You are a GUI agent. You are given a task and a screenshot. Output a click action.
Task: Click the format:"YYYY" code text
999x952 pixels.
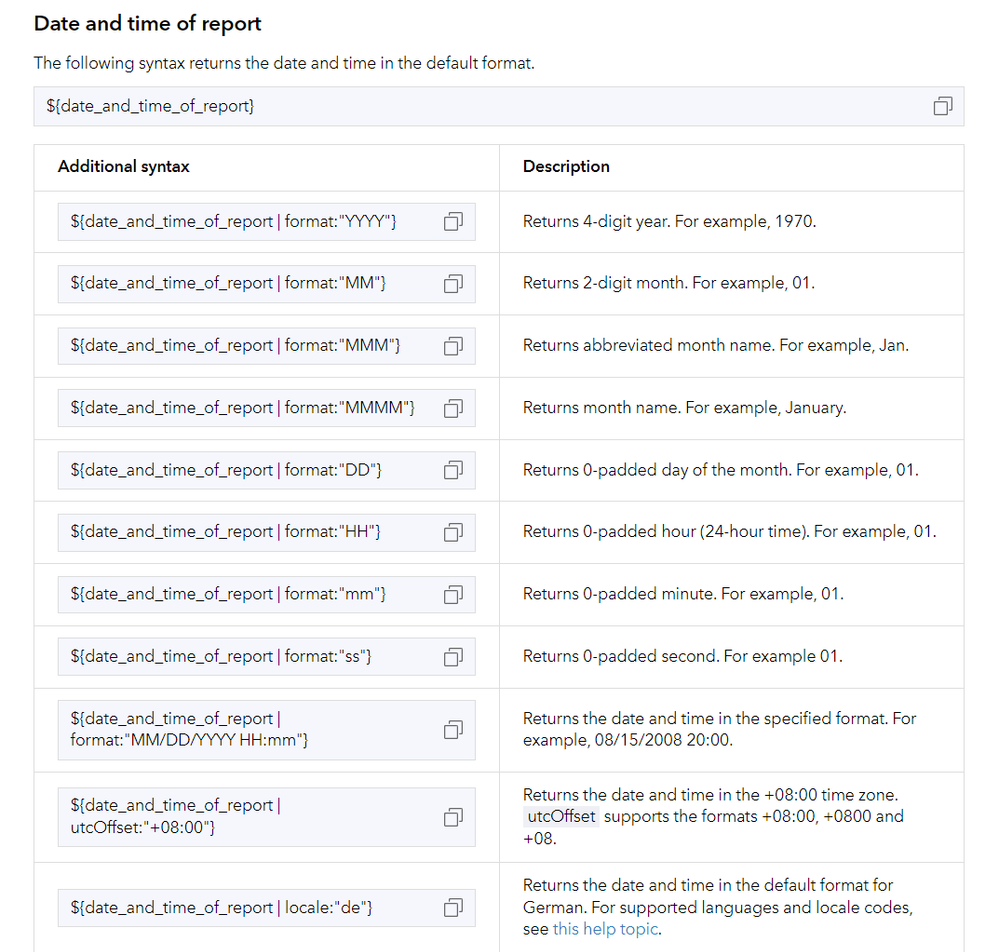point(233,222)
